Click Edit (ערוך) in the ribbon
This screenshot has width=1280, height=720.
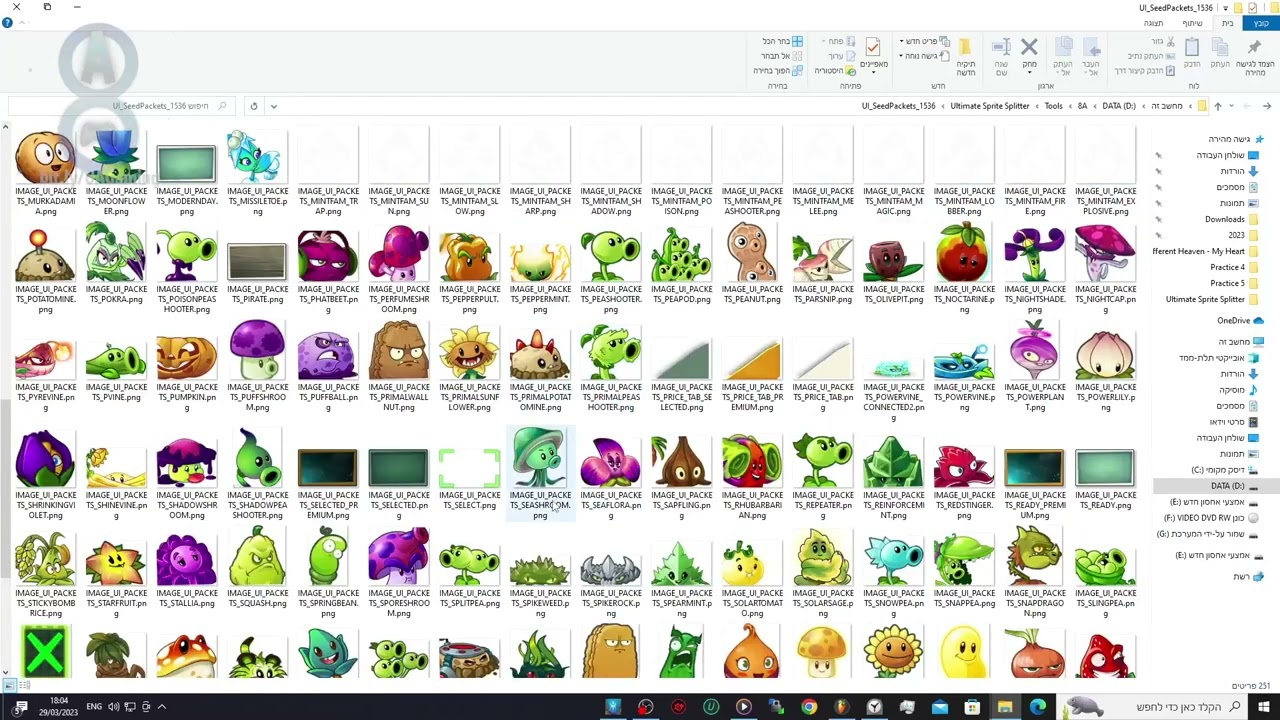point(843,56)
